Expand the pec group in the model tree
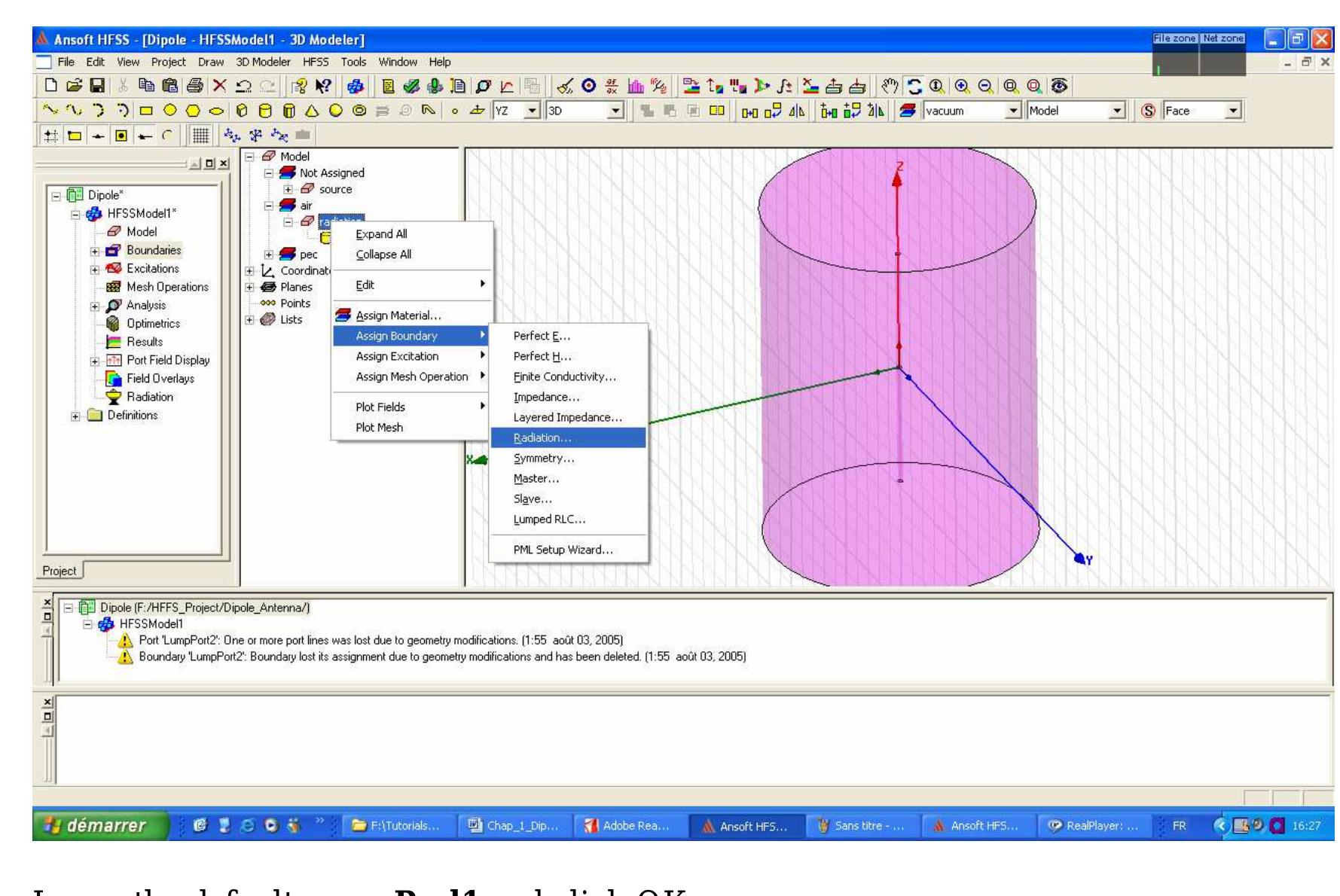Screen dimensions: 1340x896 click(x=269, y=255)
